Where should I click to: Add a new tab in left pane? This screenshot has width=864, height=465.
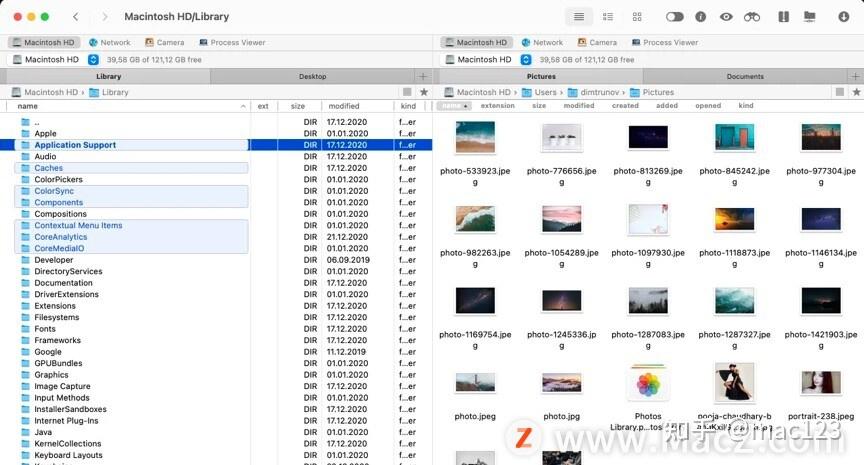click(423, 77)
